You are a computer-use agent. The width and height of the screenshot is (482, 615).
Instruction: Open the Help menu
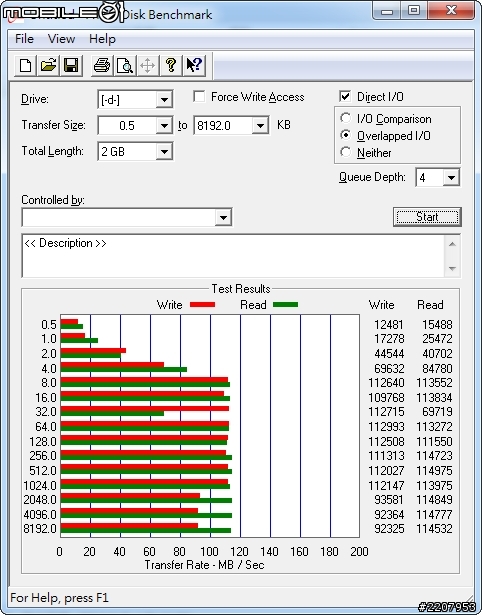[x=102, y=39]
